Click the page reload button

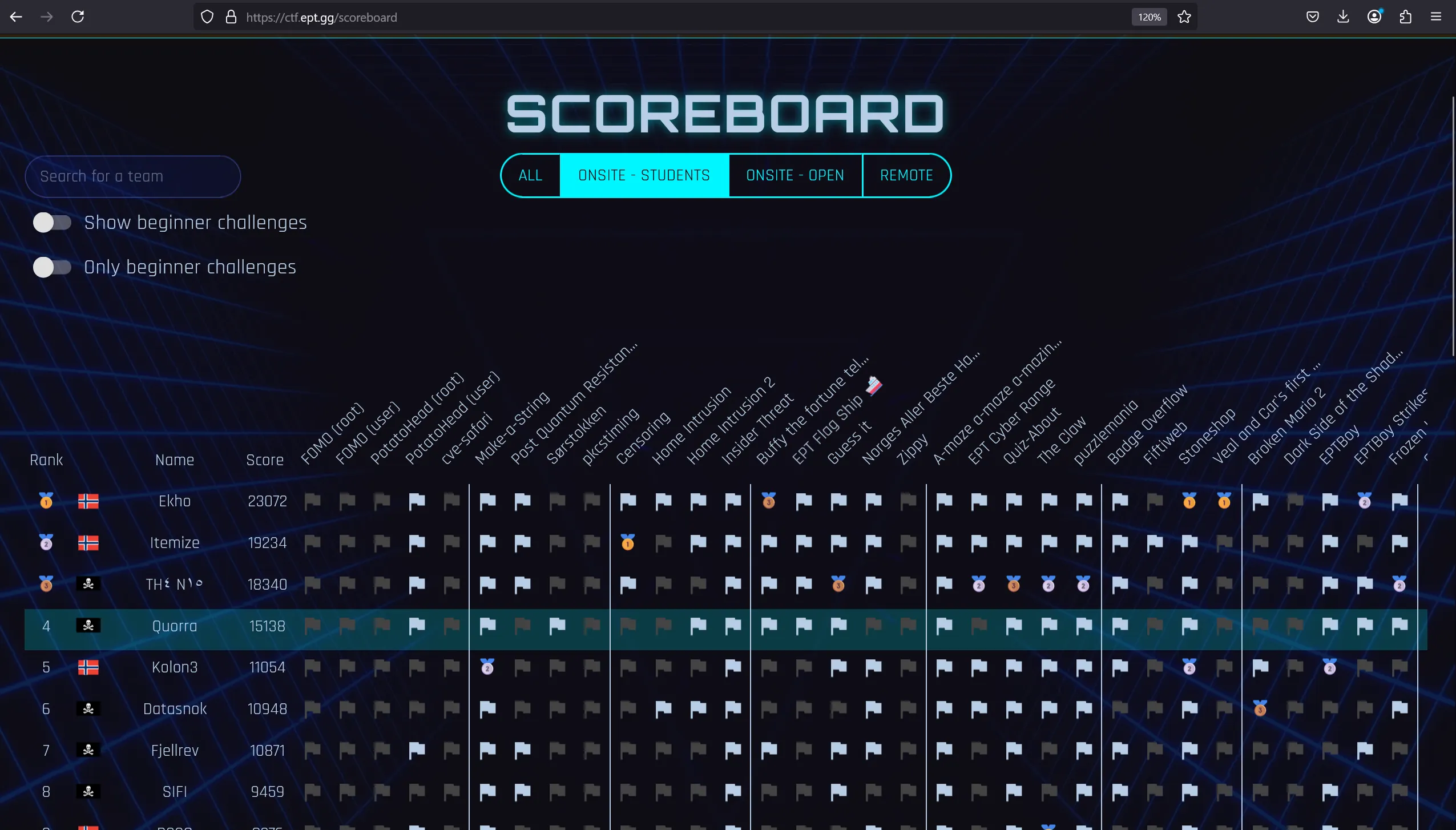(78, 17)
